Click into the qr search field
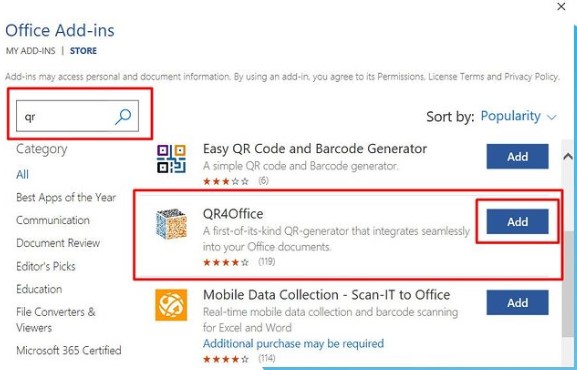This screenshot has width=577, height=370. coord(65,116)
